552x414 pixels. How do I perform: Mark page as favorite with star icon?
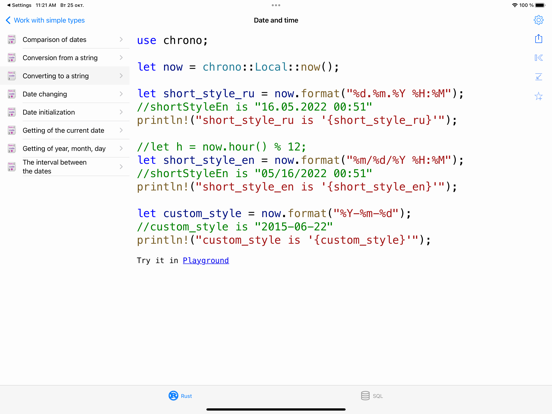click(538, 96)
